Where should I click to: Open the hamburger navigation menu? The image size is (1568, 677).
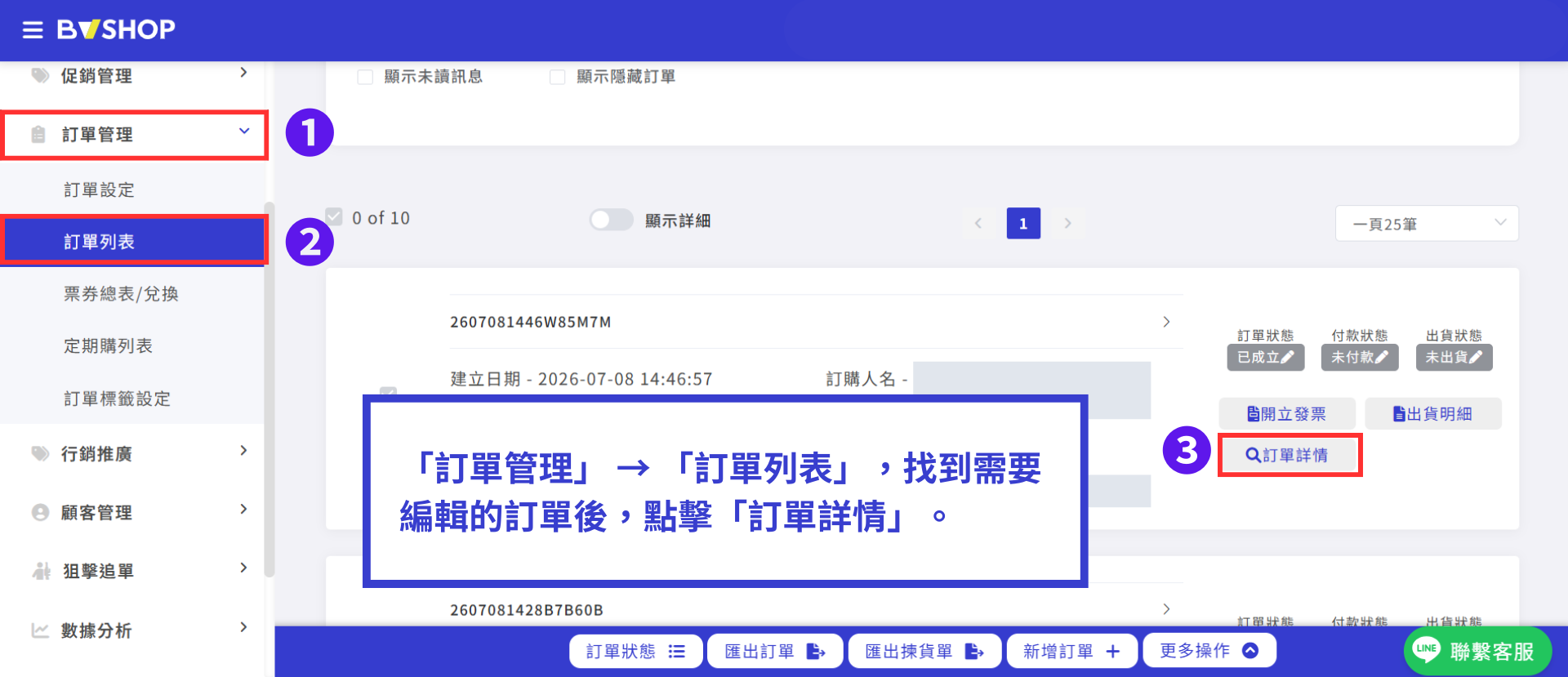tap(33, 30)
